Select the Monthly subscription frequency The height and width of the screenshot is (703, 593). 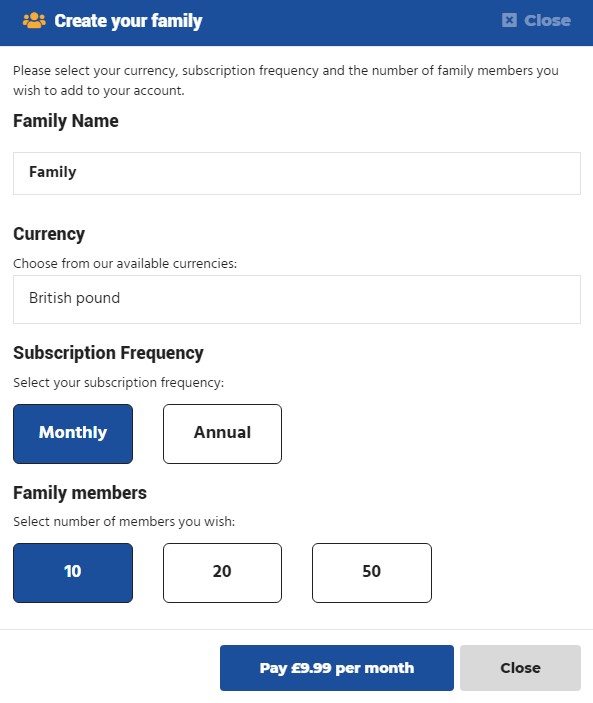pos(73,434)
